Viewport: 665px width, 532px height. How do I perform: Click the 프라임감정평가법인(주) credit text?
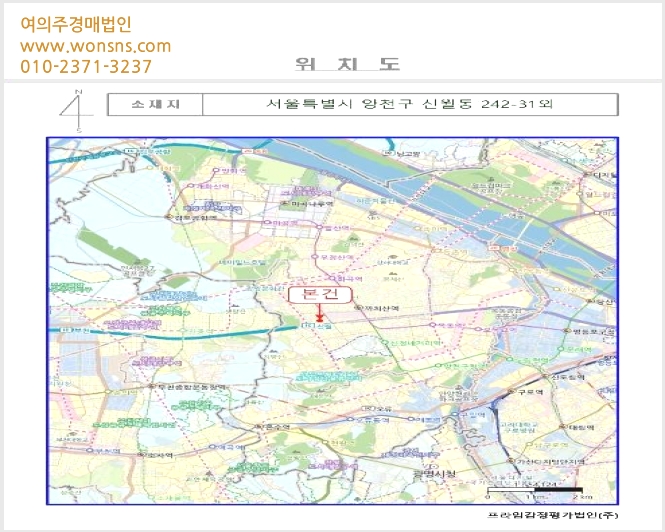pos(552,515)
